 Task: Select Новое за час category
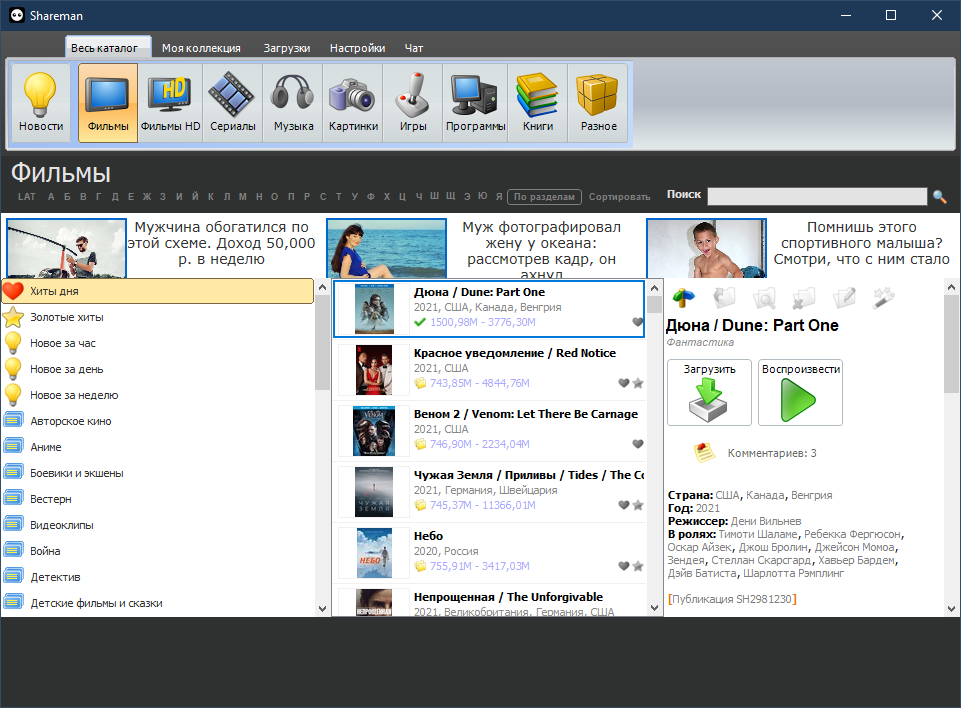[158, 343]
